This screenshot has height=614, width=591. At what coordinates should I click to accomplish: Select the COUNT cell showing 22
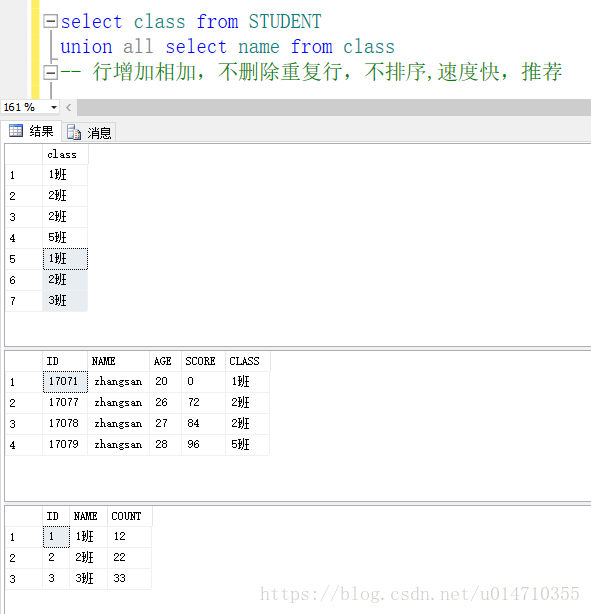click(x=130, y=558)
